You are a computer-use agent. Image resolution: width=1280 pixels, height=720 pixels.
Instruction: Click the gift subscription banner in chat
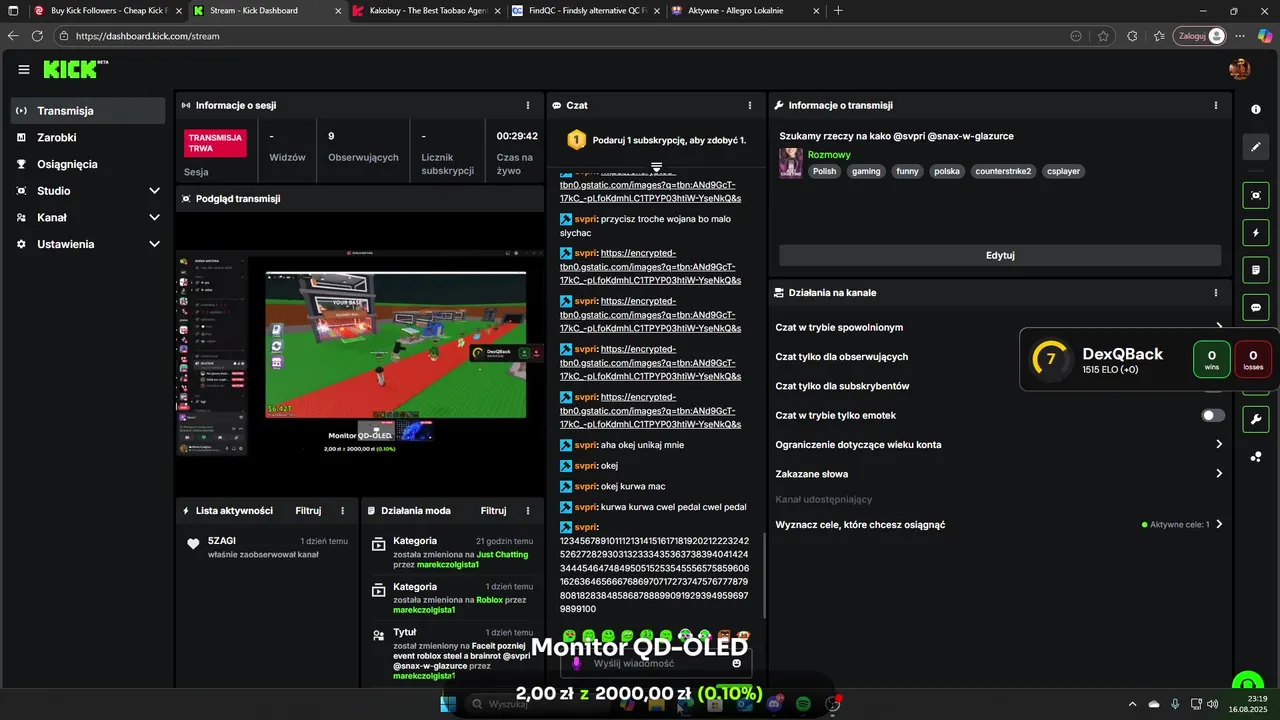[x=656, y=140]
